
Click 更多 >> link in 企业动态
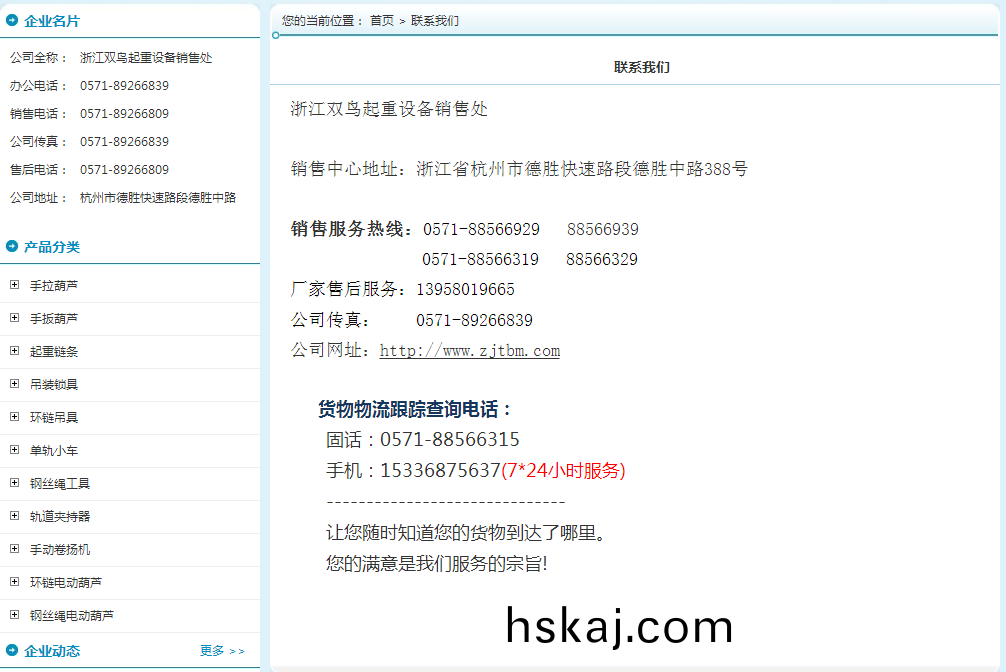pos(221,651)
